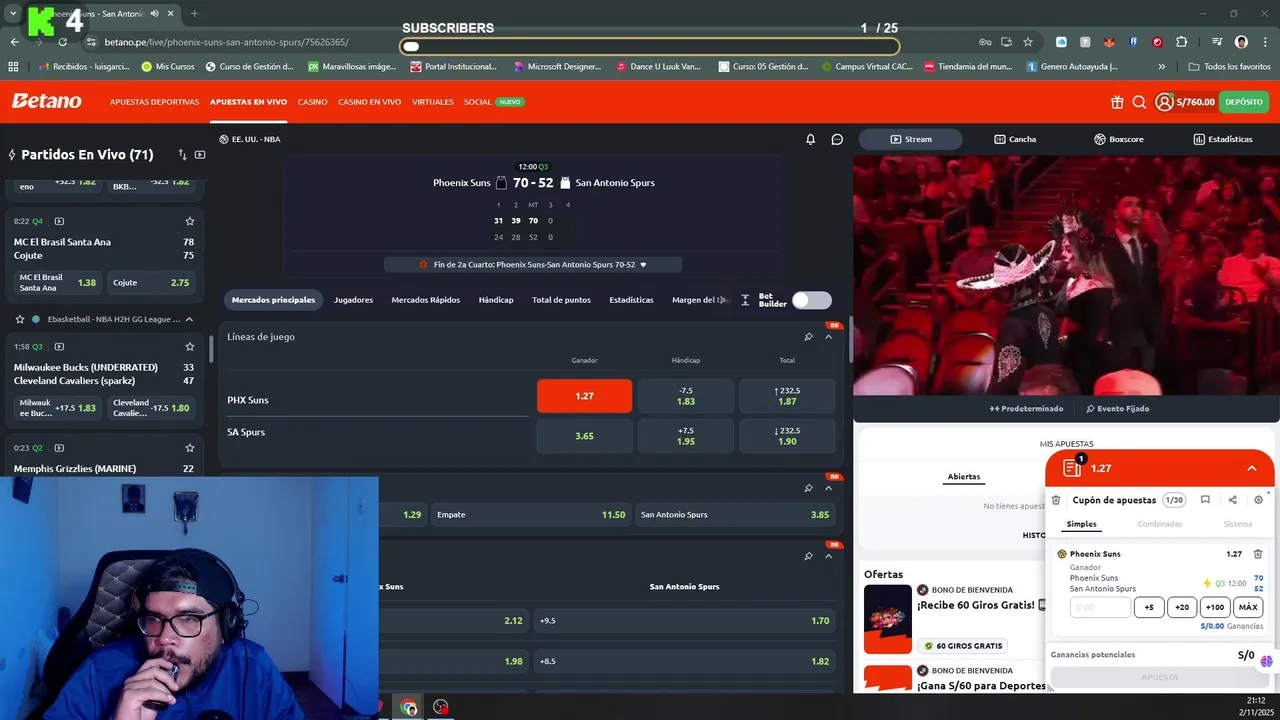Open the user account profile icon
Viewport: 1280px width, 720px height.
pos(1164,102)
